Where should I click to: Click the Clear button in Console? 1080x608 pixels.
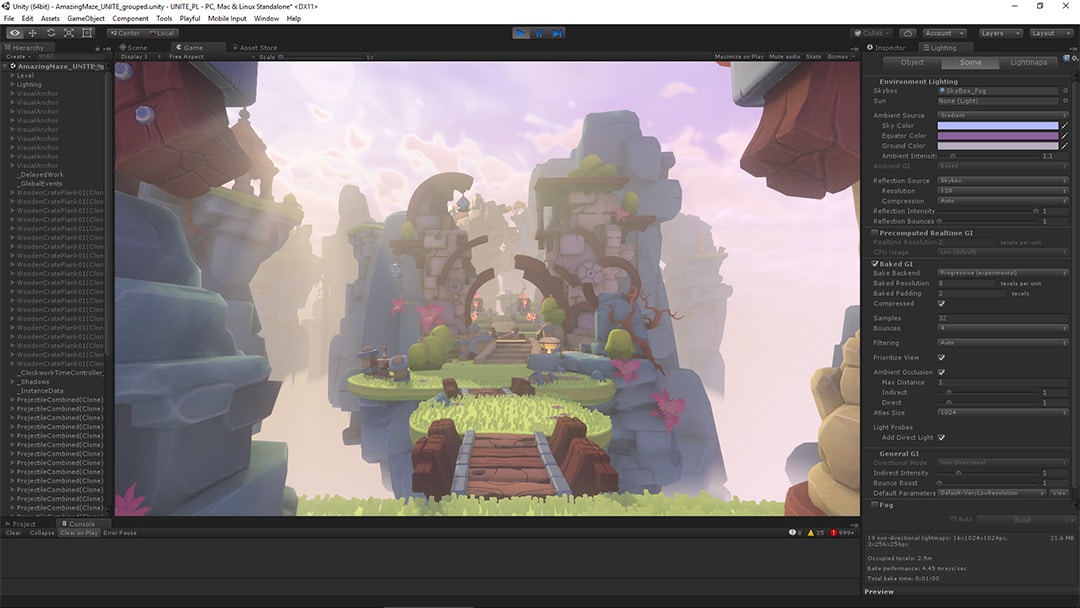[13, 533]
